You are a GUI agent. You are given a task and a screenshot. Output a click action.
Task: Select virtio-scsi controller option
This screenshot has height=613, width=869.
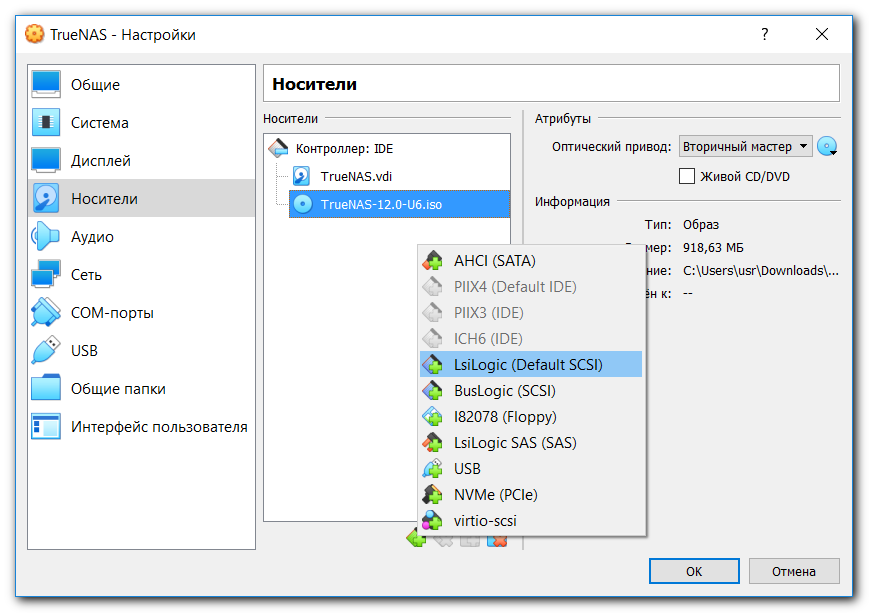[x=485, y=521]
